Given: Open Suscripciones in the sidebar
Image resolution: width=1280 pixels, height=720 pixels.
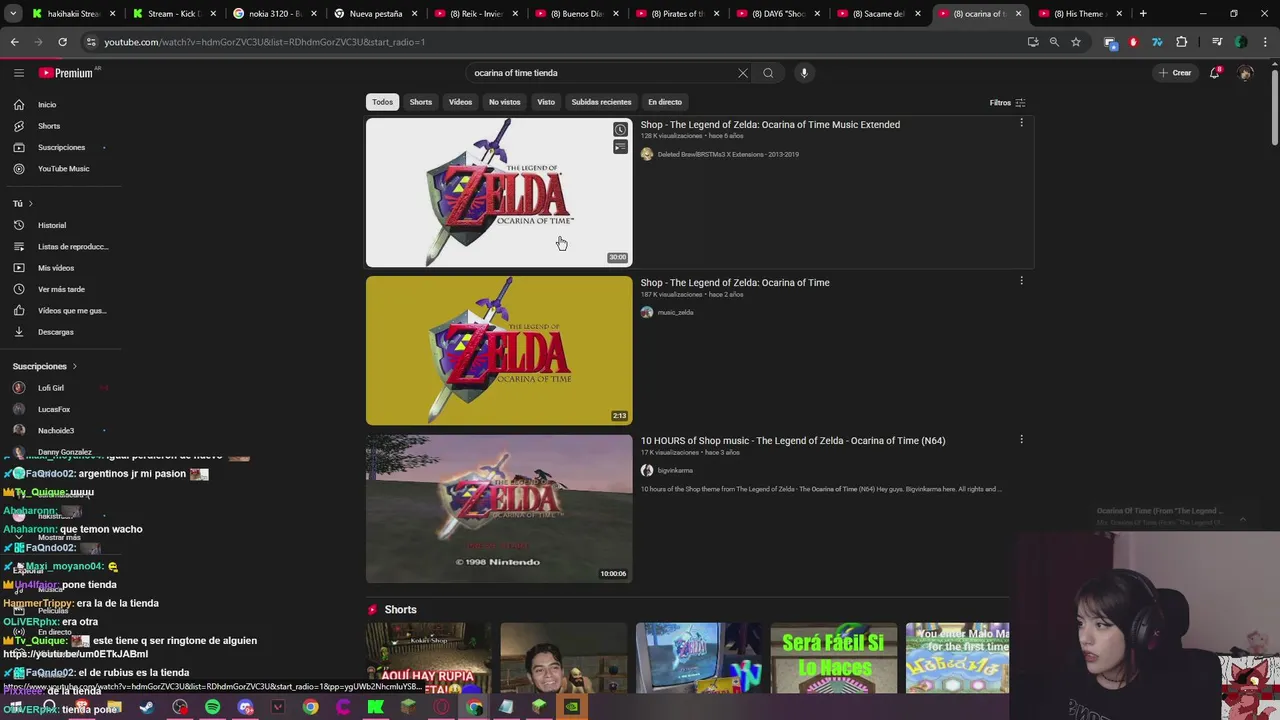Looking at the screenshot, I should coord(60,147).
